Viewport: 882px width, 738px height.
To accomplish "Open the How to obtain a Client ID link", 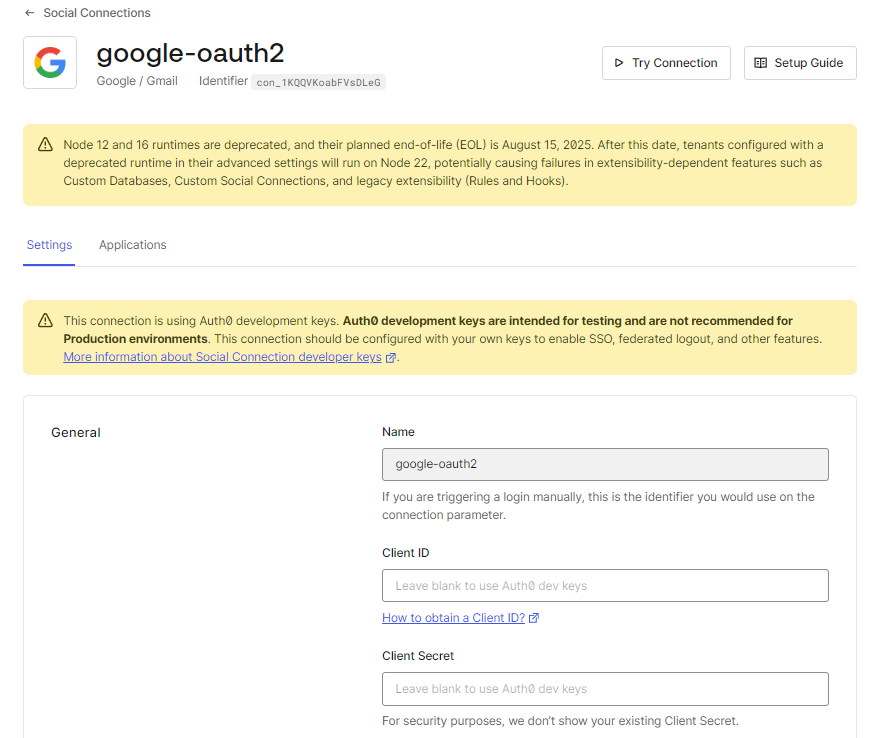I will (453, 617).
